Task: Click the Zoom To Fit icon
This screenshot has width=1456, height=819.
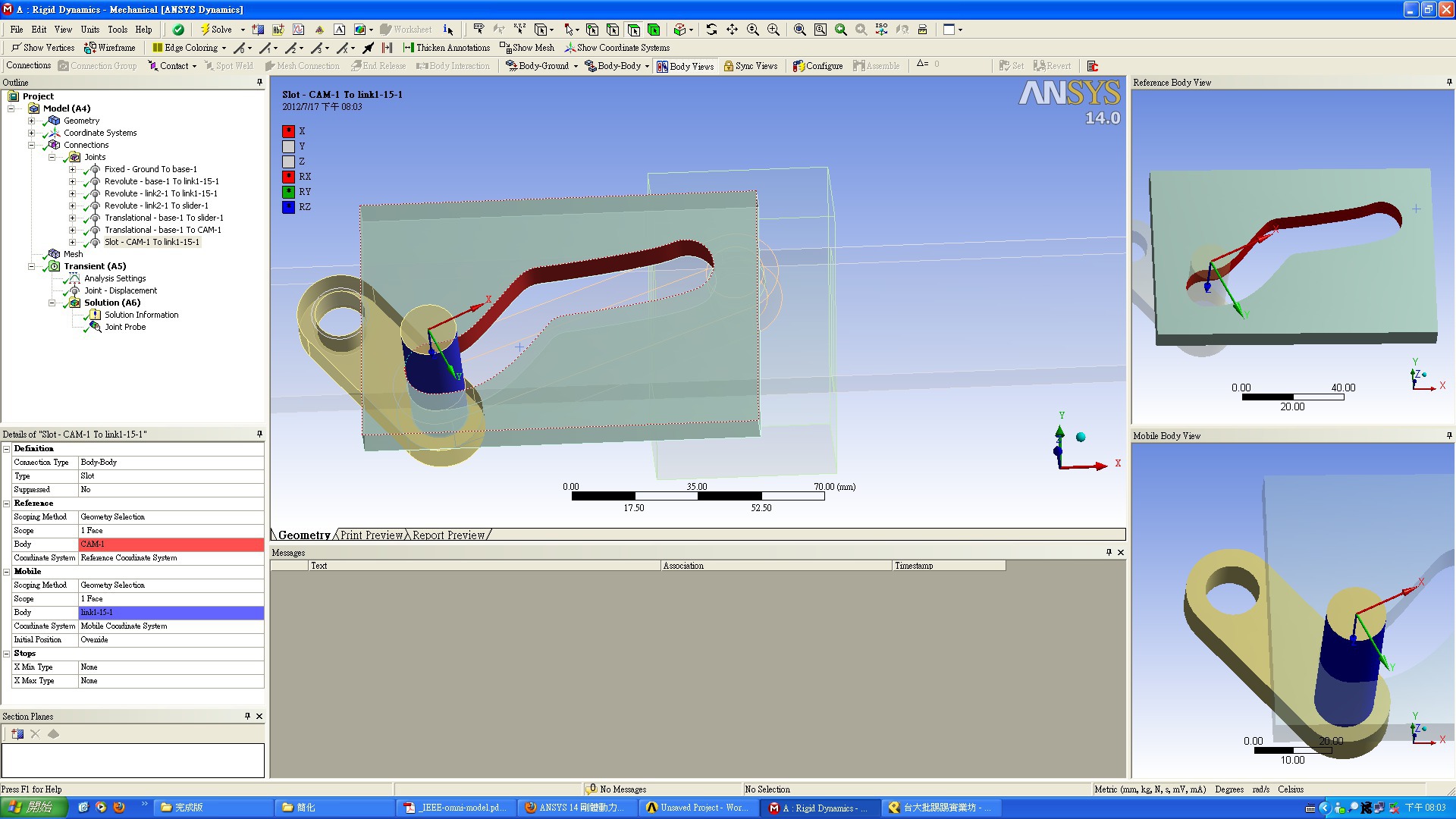Action: [799, 30]
